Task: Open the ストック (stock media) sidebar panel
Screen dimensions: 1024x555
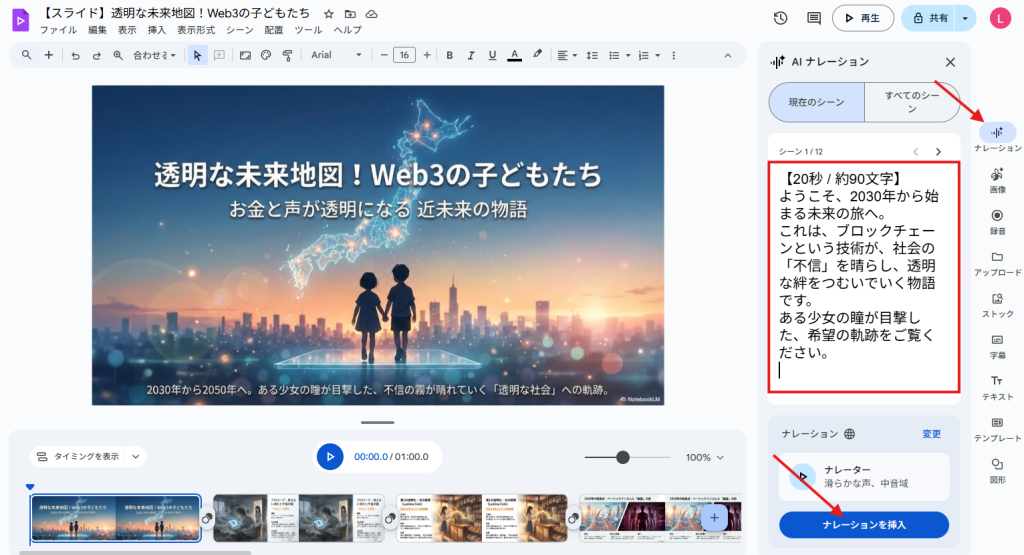Action: [996, 304]
